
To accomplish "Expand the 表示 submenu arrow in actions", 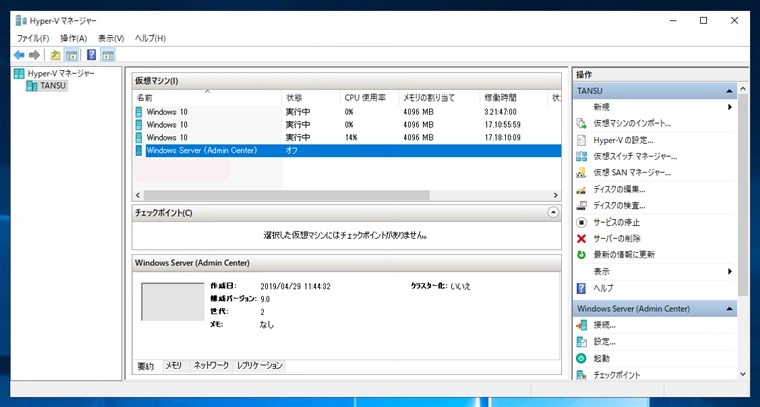I will (x=729, y=271).
